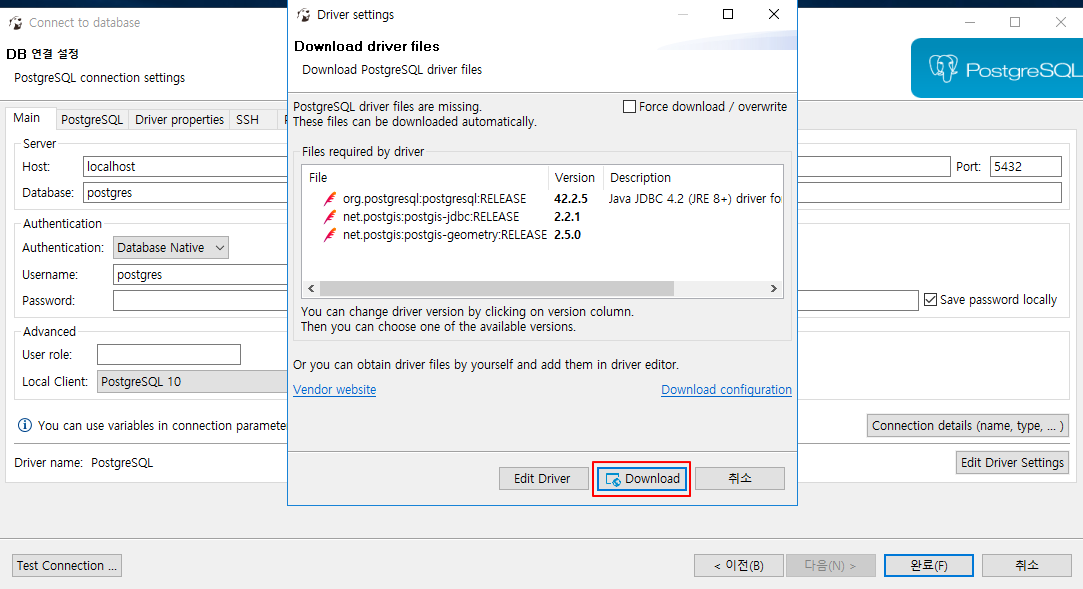
Task: Click the Version column header
Action: (575, 177)
